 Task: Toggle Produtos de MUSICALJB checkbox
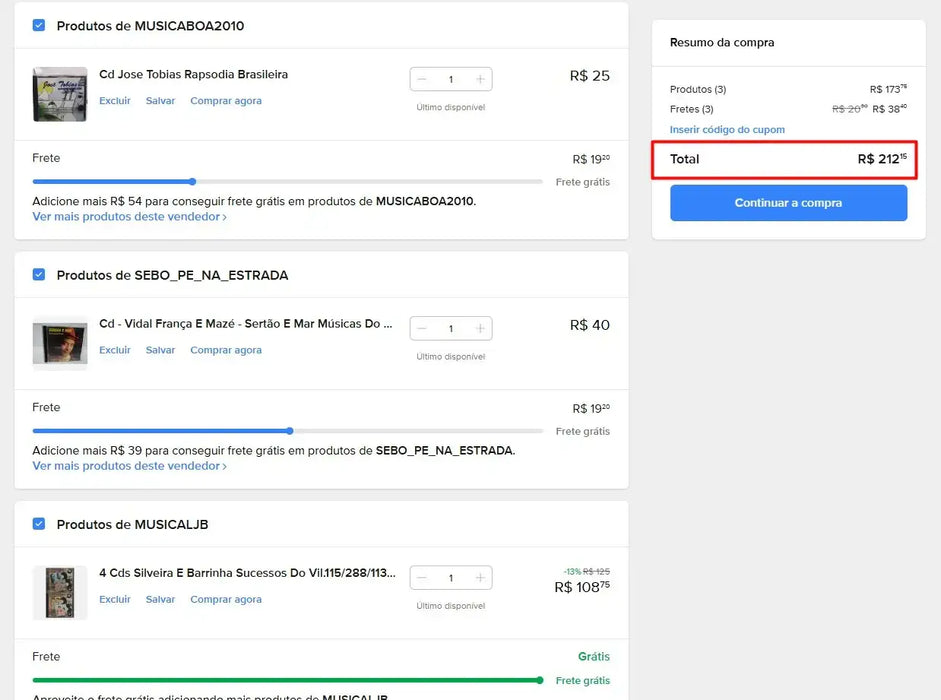point(39,524)
